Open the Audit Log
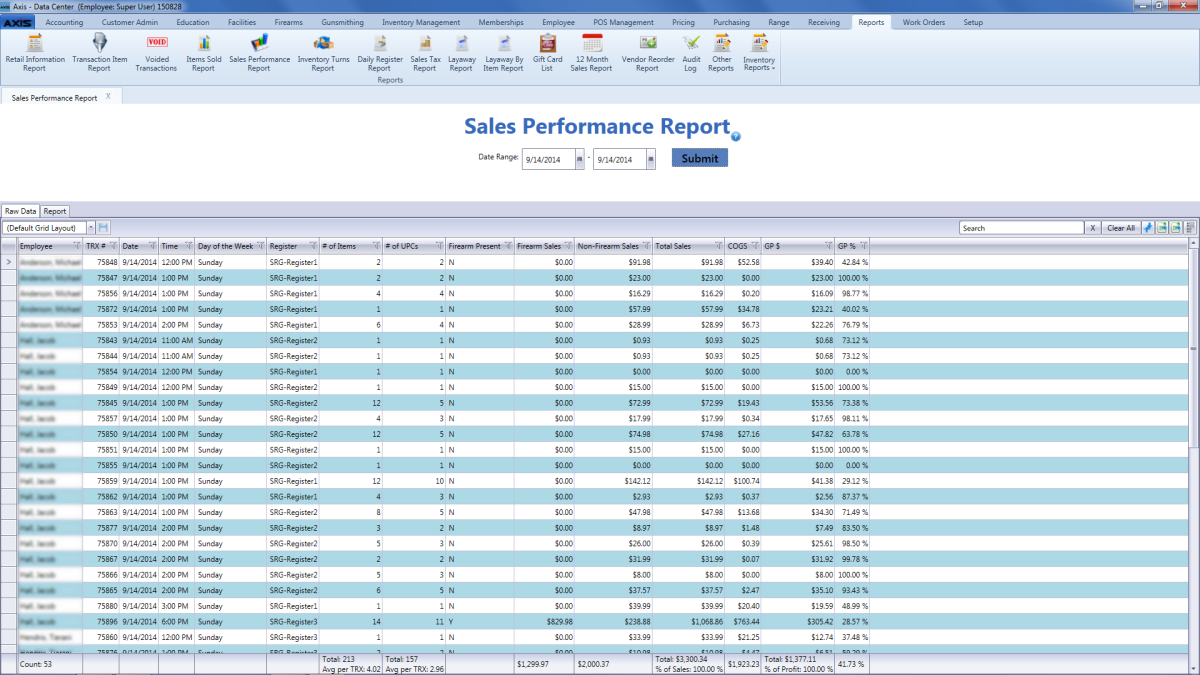 tap(691, 52)
